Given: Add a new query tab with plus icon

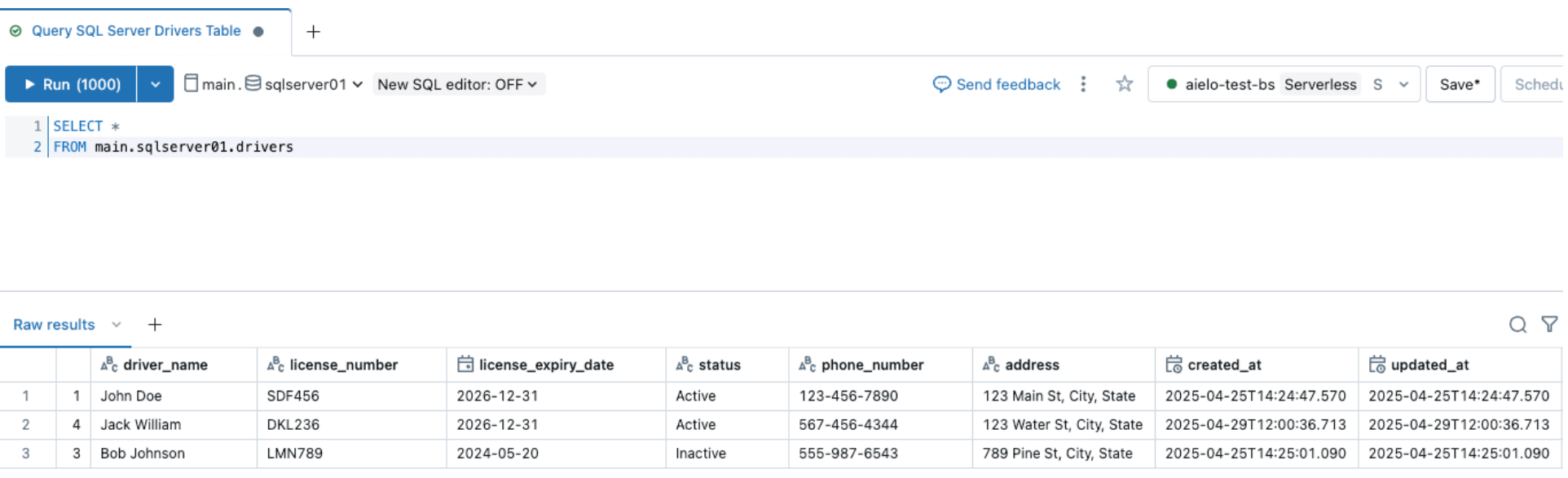Looking at the screenshot, I should pyautogui.click(x=313, y=32).
